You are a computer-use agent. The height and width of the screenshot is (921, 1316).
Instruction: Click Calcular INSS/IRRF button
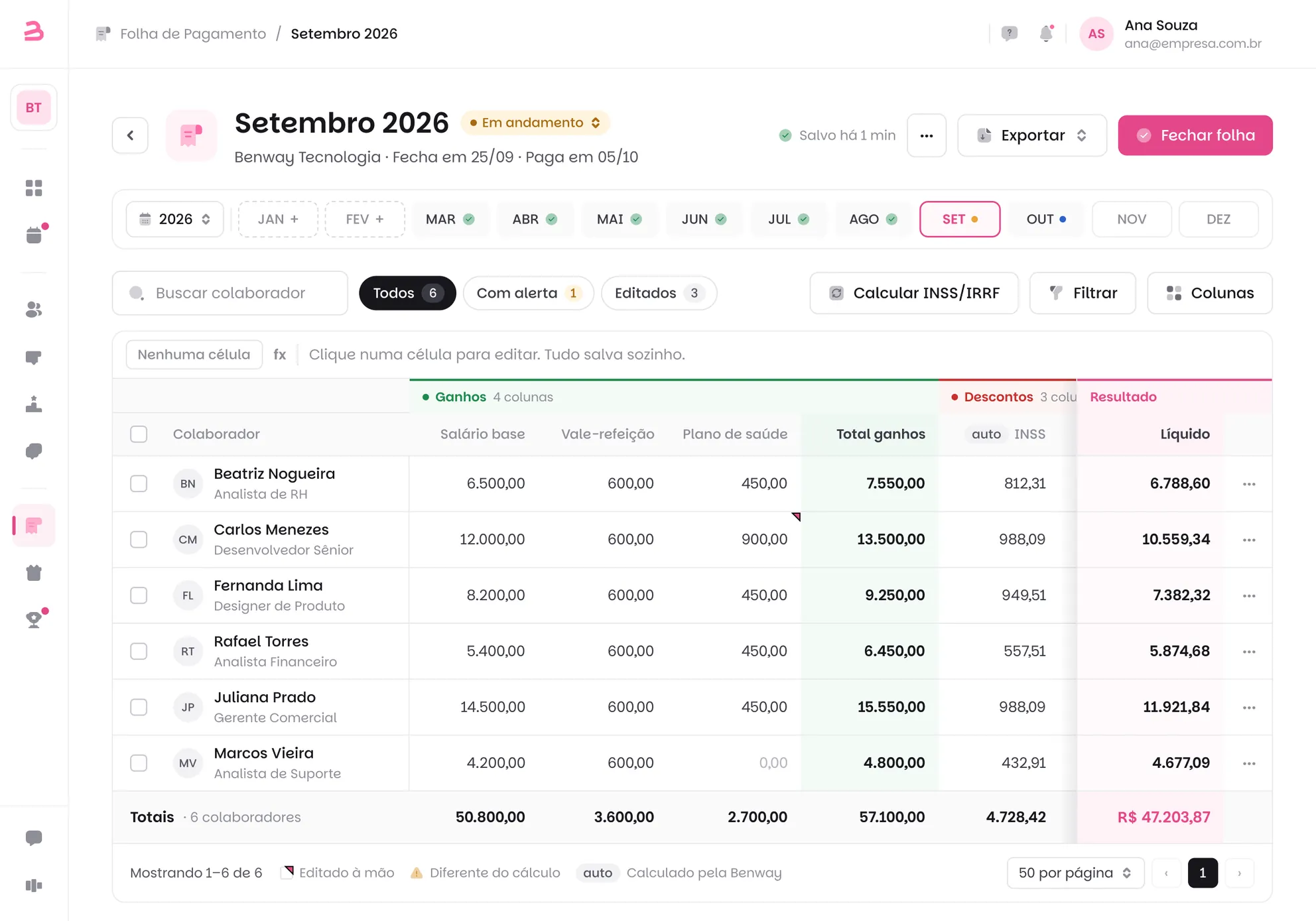(x=914, y=293)
